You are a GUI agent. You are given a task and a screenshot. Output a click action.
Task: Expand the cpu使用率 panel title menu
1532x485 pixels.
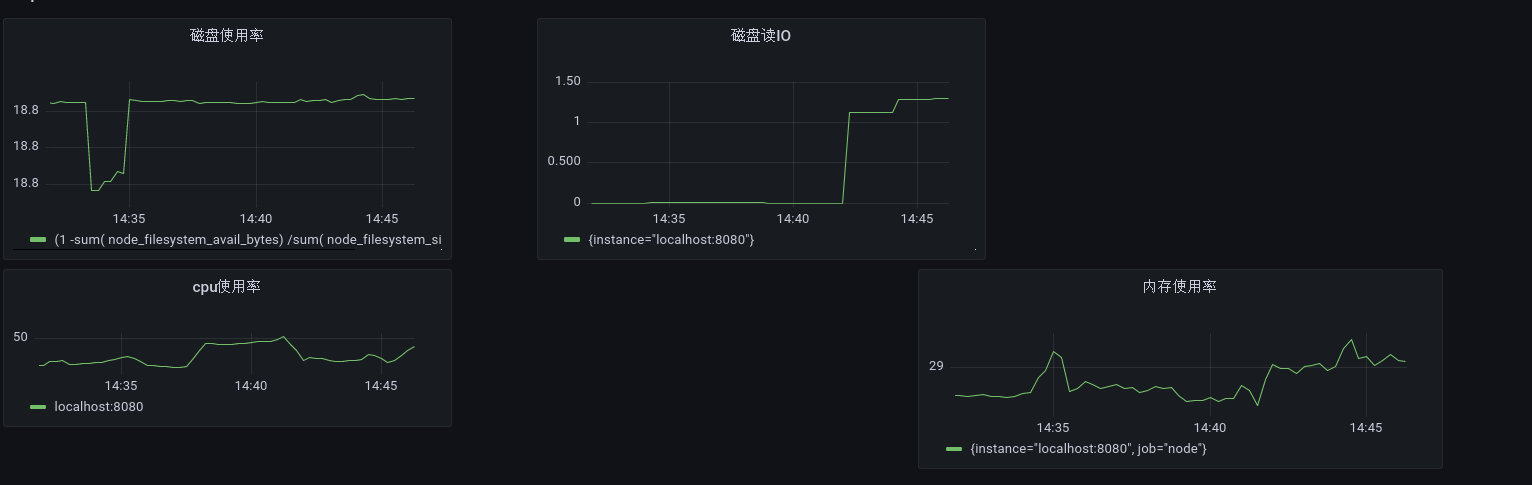coord(227,287)
